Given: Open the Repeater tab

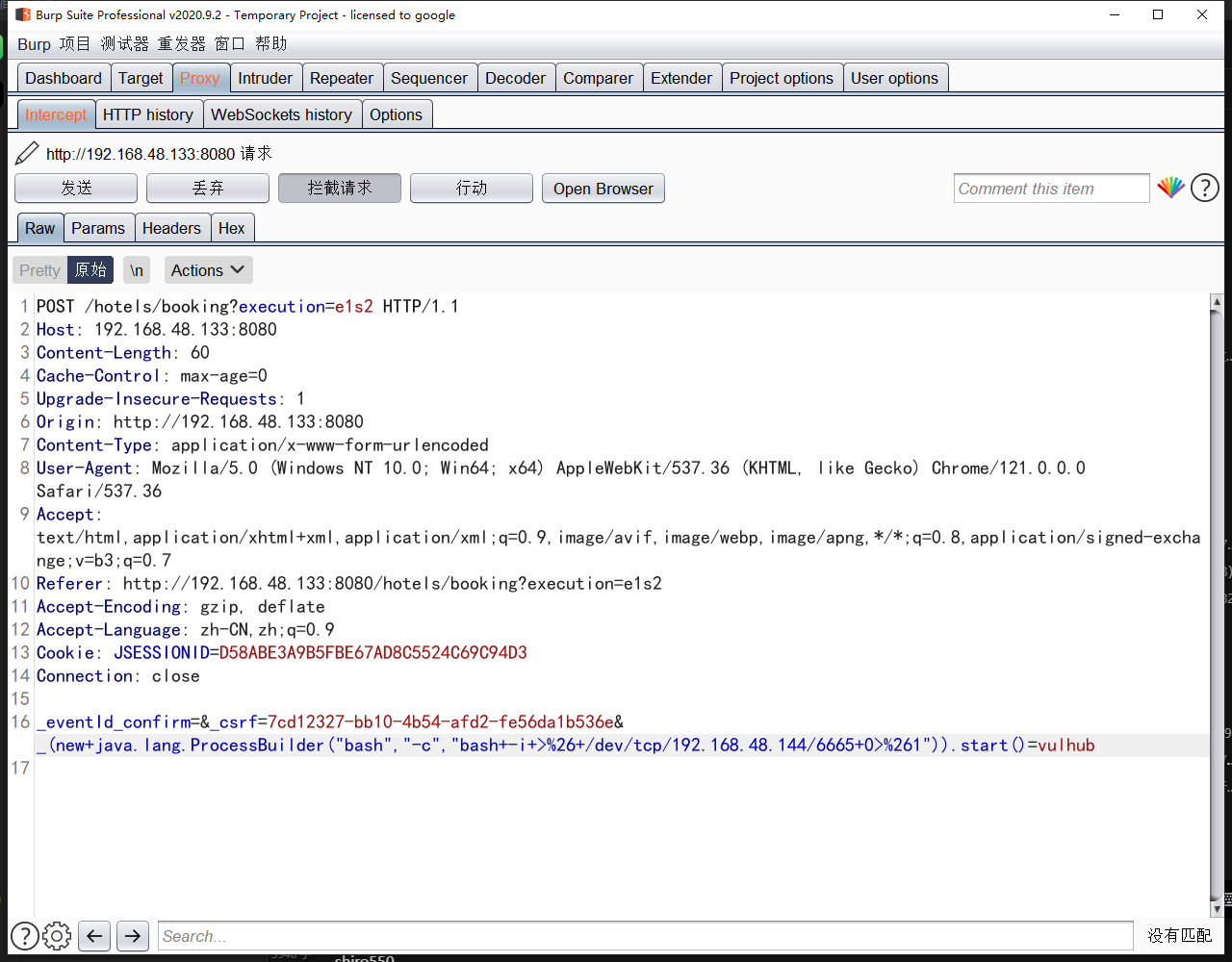Looking at the screenshot, I should coord(342,78).
